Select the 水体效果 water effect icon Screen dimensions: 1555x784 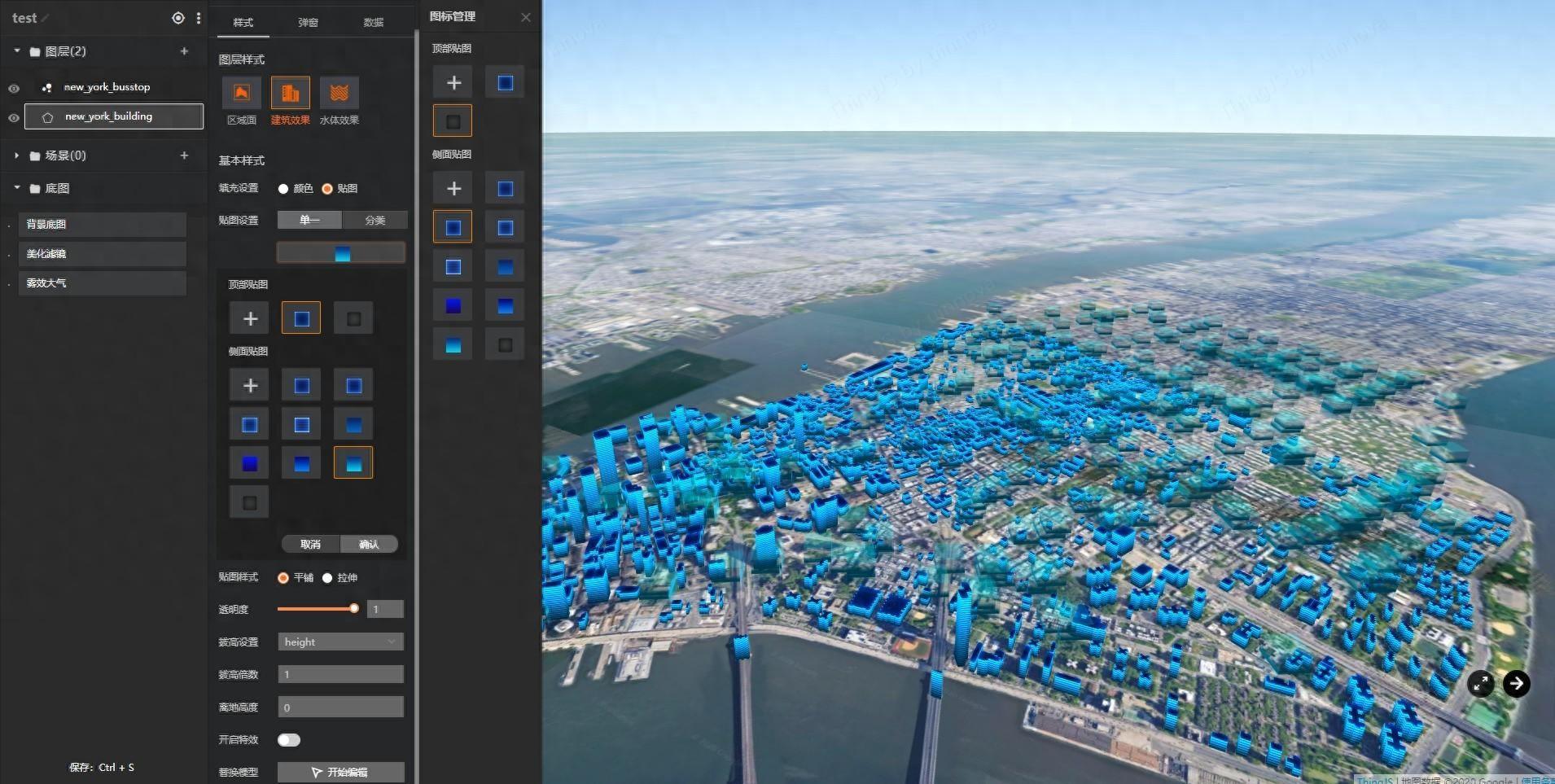(x=339, y=93)
